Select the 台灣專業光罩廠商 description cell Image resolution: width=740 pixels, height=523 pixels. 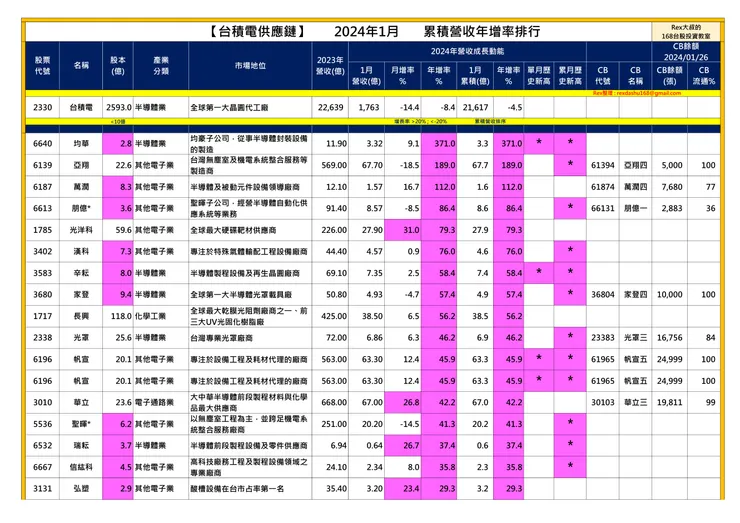[250, 337]
